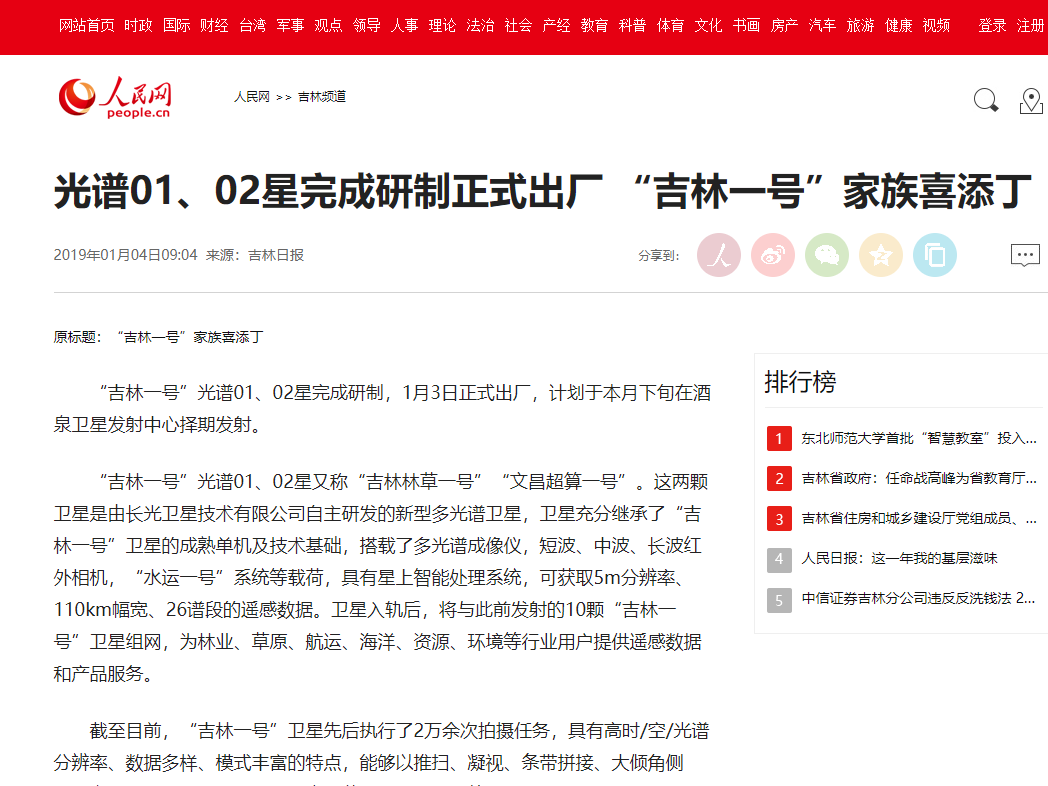This screenshot has width=1048, height=786.
Task: Select 财经 in the top menu
Action: point(214,26)
